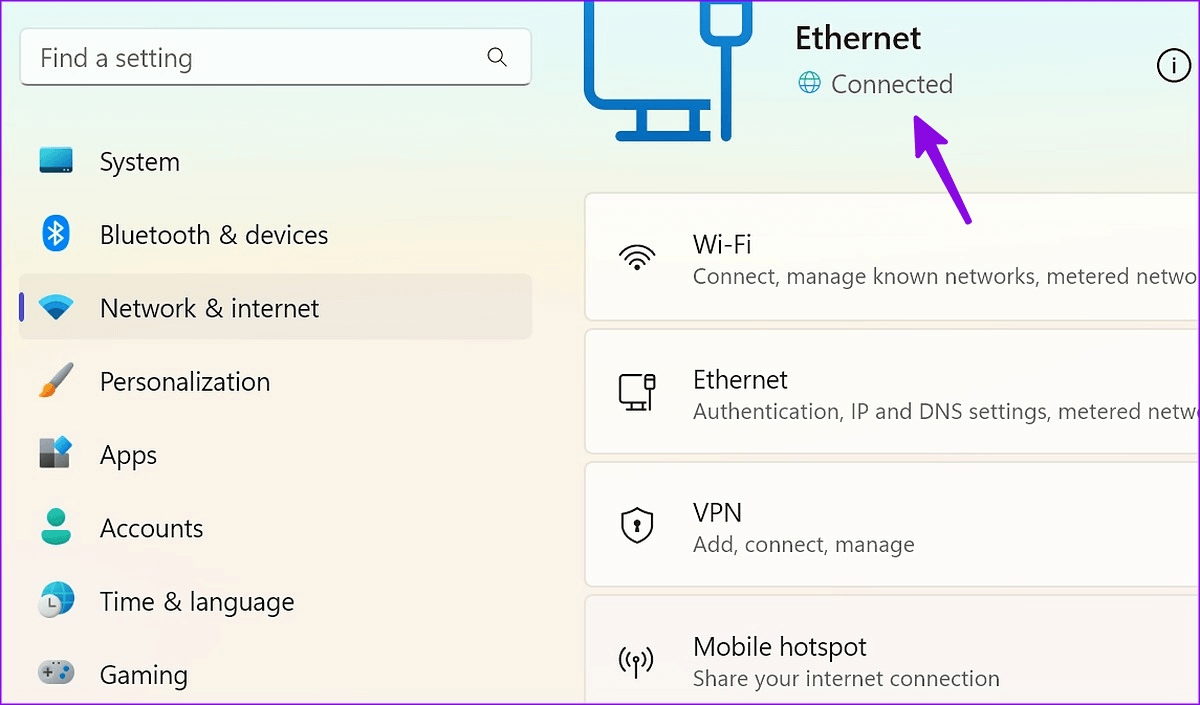Click the Bluetooth icon in sidebar
The height and width of the screenshot is (705, 1200).
(56, 235)
